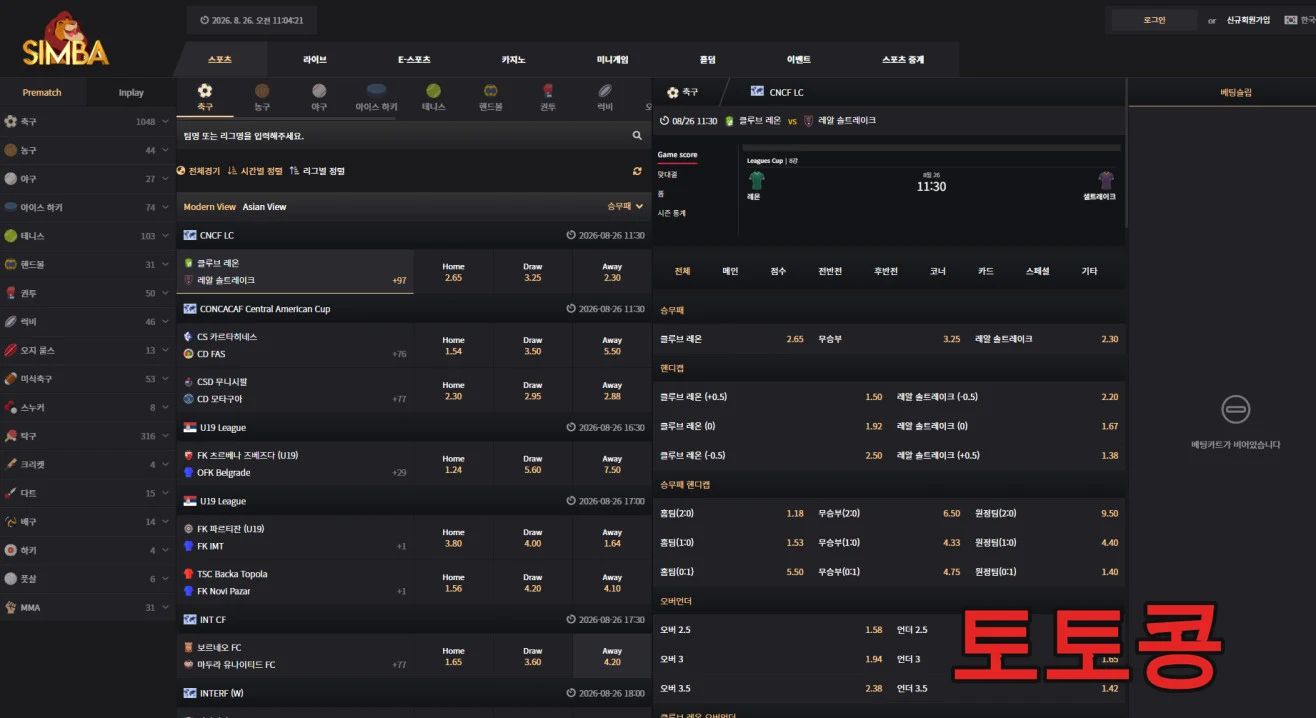Expand the 럭비 46 sidebar category
The width and height of the screenshot is (1316, 718).
pyautogui.click(x=87, y=322)
